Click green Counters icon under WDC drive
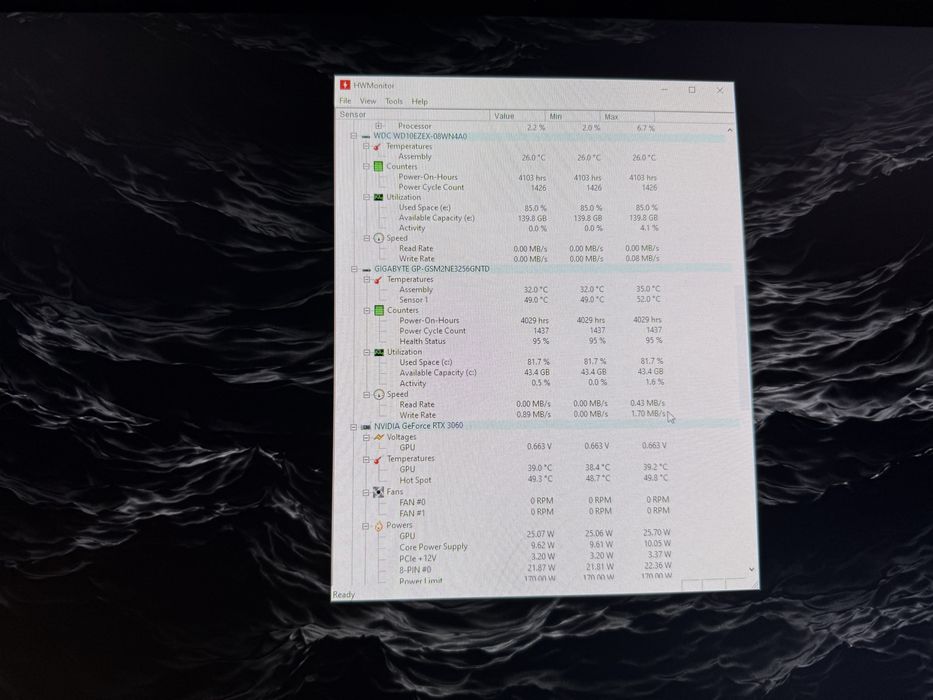 378,167
